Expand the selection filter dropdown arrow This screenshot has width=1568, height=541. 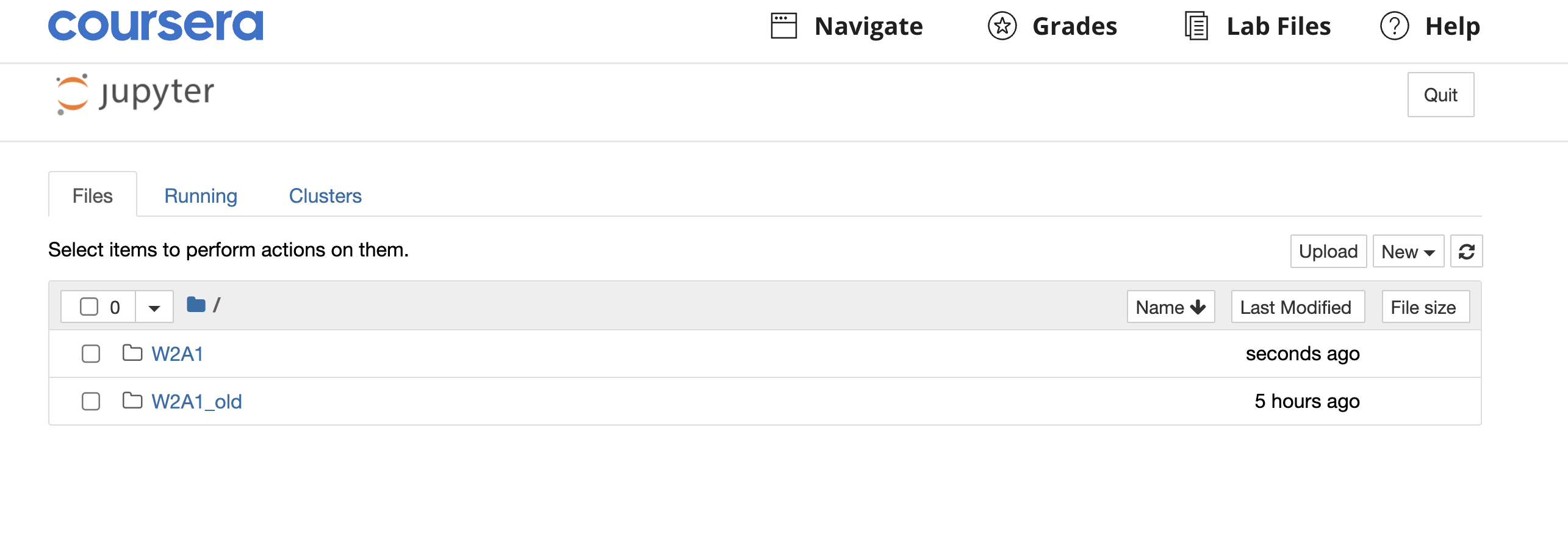point(154,307)
